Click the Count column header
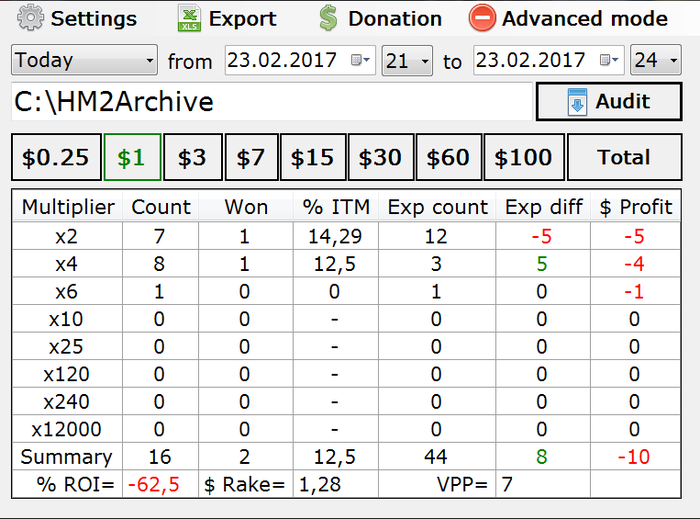This screenshot has height=519, width=700. click(161, 207)
